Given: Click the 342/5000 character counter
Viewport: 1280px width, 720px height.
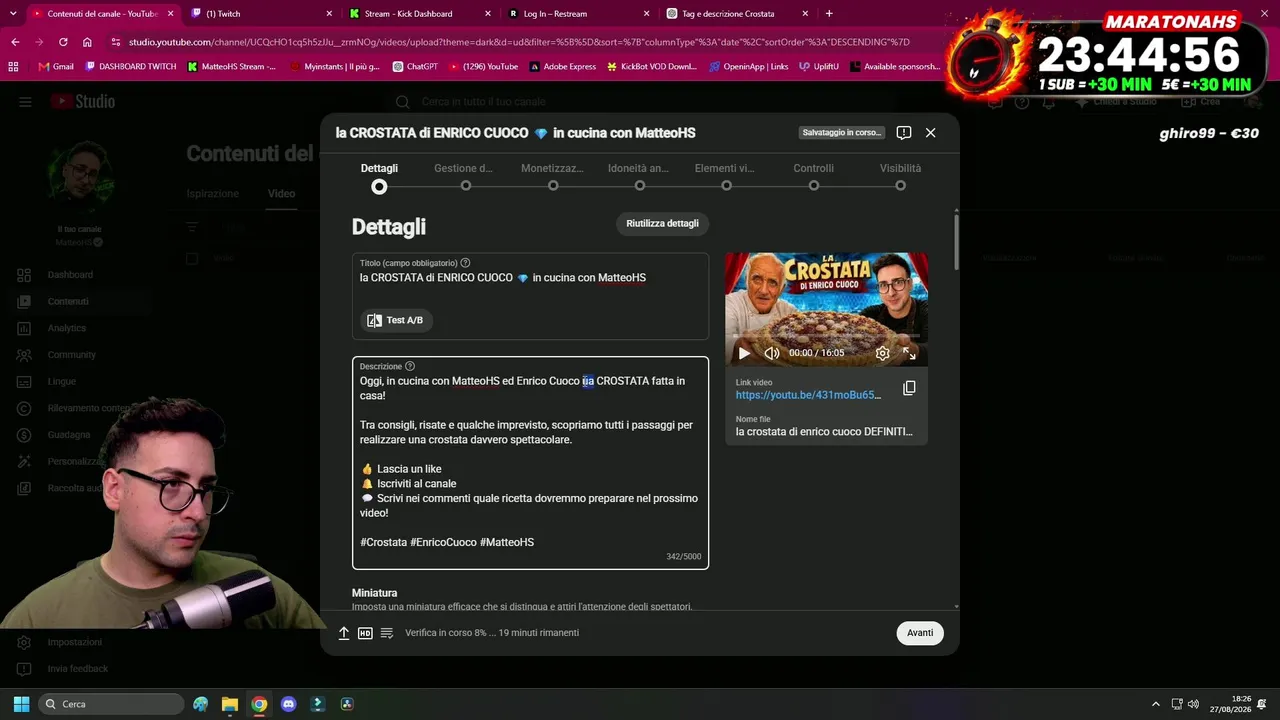Looking at the screenshot, I should click(684, 557).
